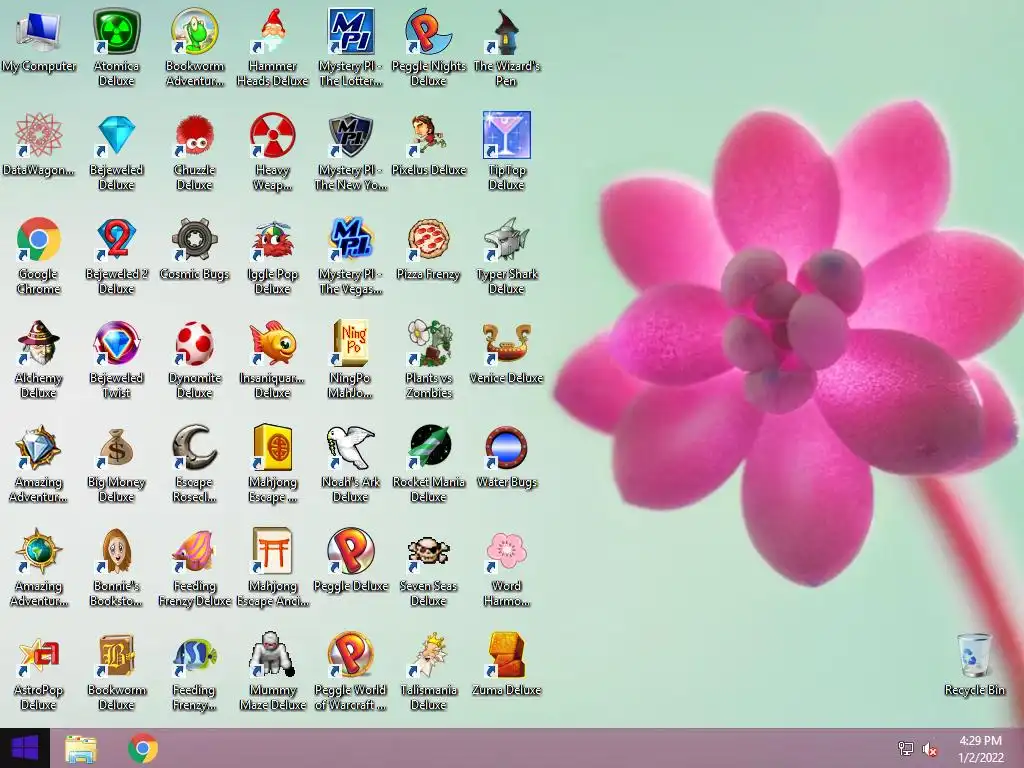Select the Zuma Deluxe stone icon
Viewport: 1024px width, 768px height.
[507, 655]
